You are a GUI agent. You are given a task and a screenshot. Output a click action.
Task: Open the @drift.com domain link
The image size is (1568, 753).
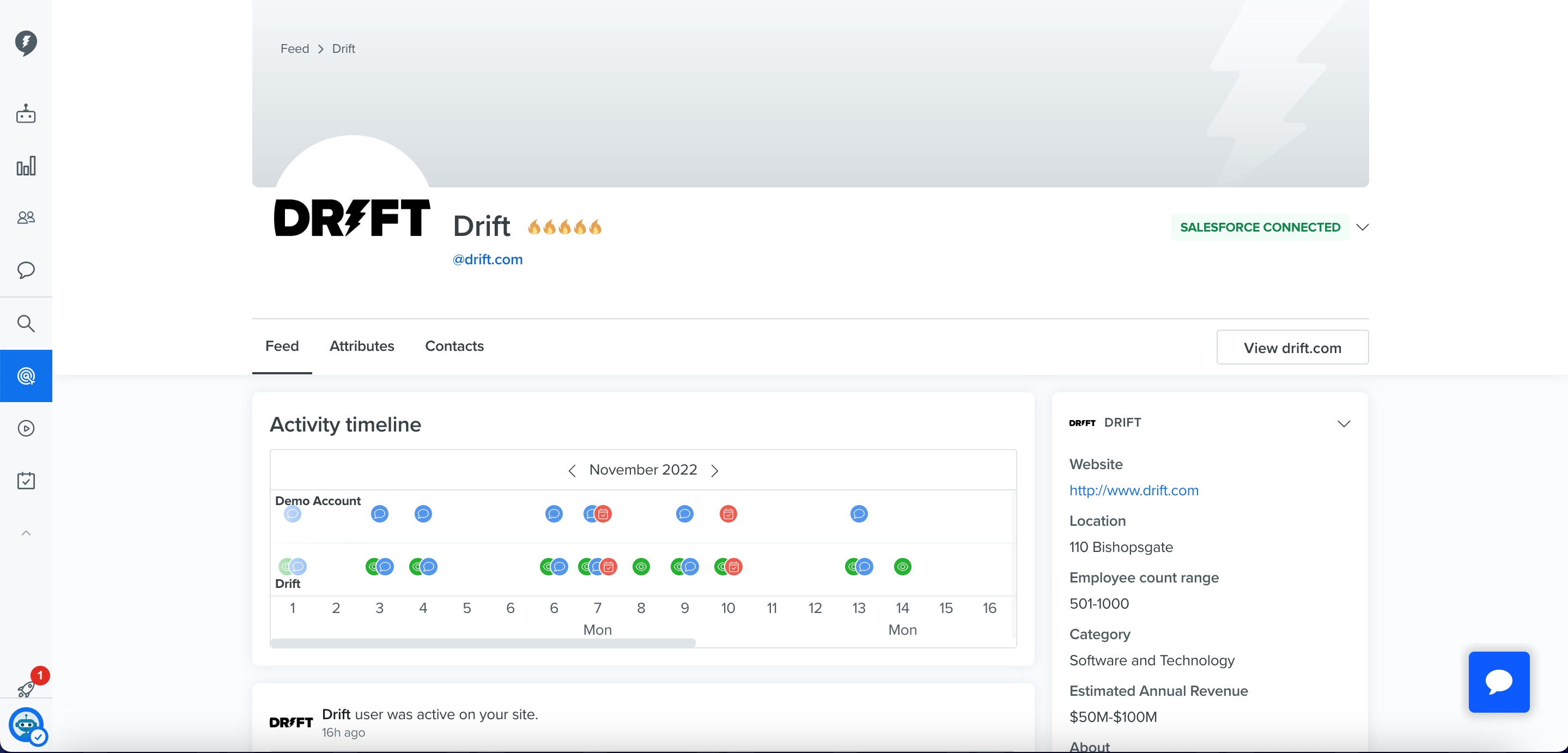487,259
